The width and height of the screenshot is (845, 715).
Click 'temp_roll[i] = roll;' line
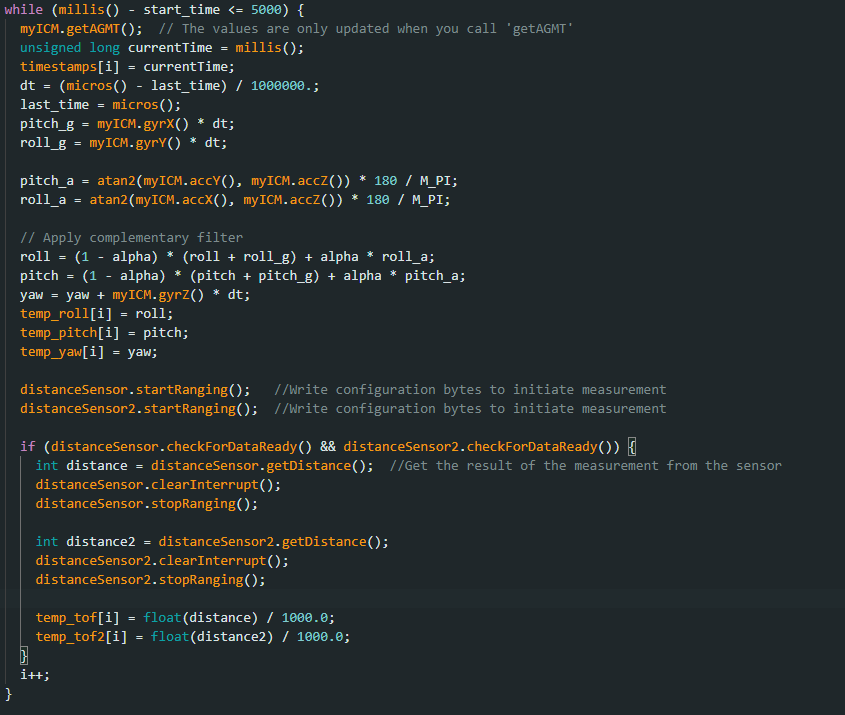[x=97, y=314]
